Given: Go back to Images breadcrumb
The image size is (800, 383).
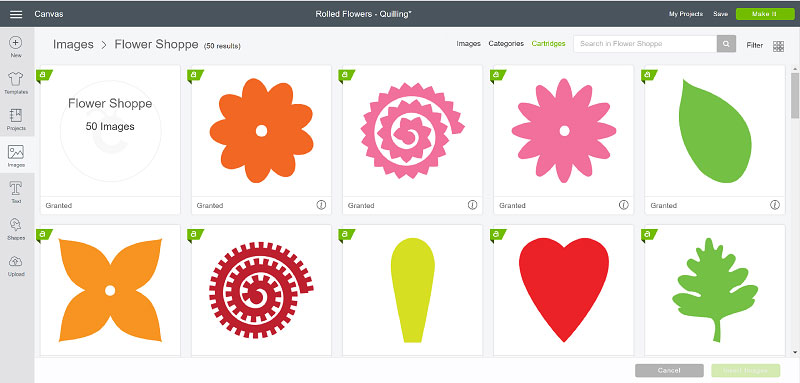Looking at the screenshot, I should click(73, 44).
